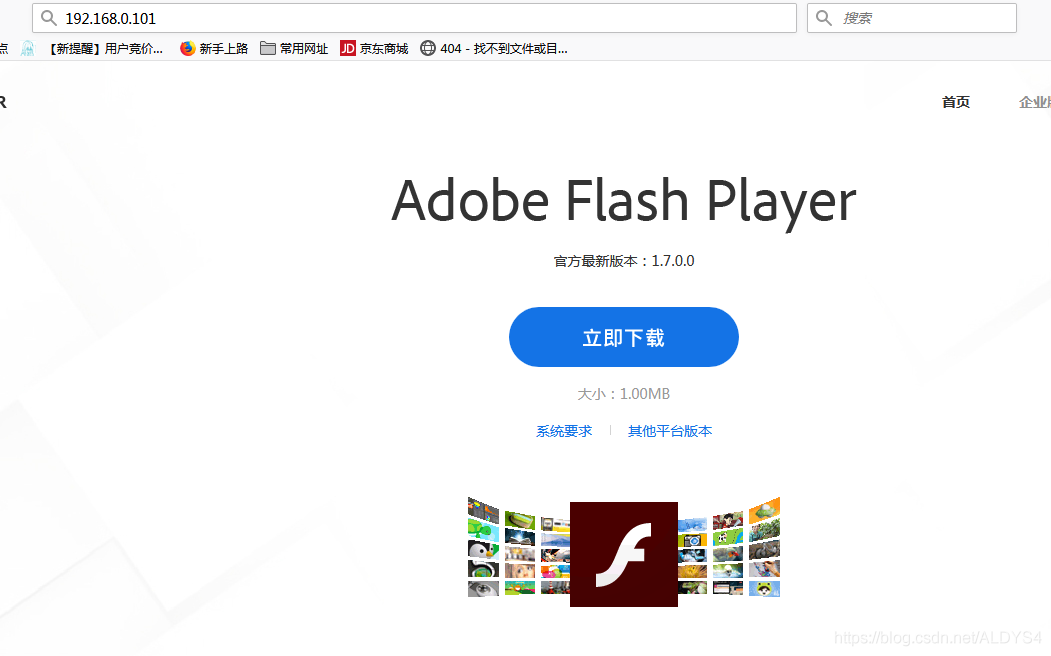
Task: Click the address bar magnifier icon
Action: [x=48, y=18]
